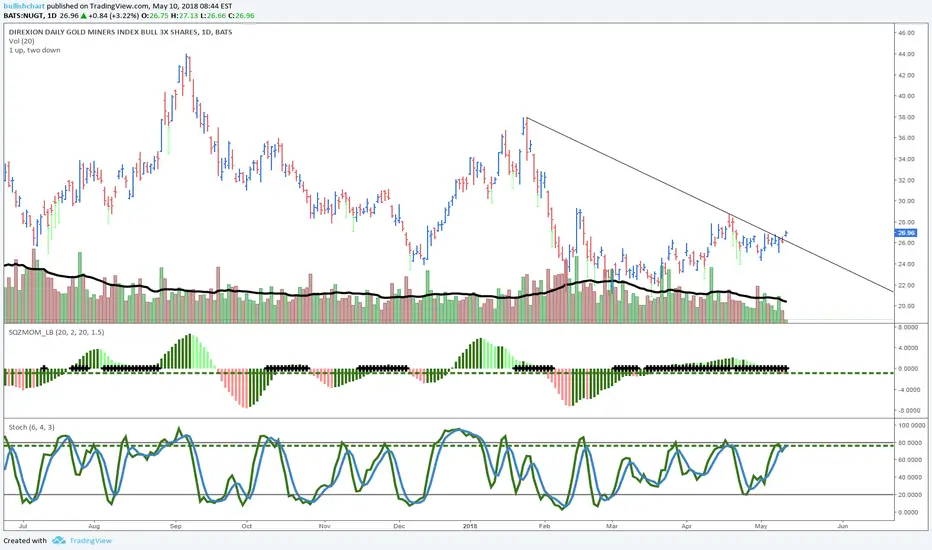Click the 20.0000 stochastic axis label
The width and height of the screenshot is (932, 550).
(x=910, y=495)
